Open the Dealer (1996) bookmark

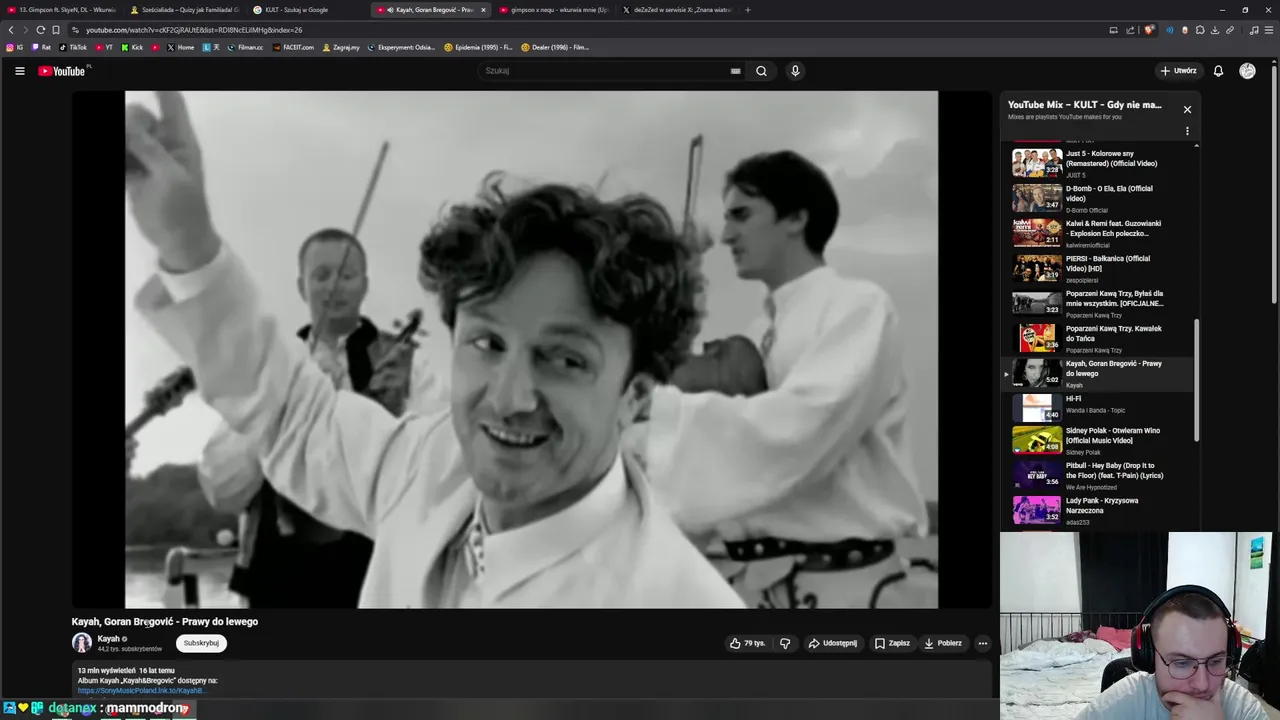pos(555,47)
